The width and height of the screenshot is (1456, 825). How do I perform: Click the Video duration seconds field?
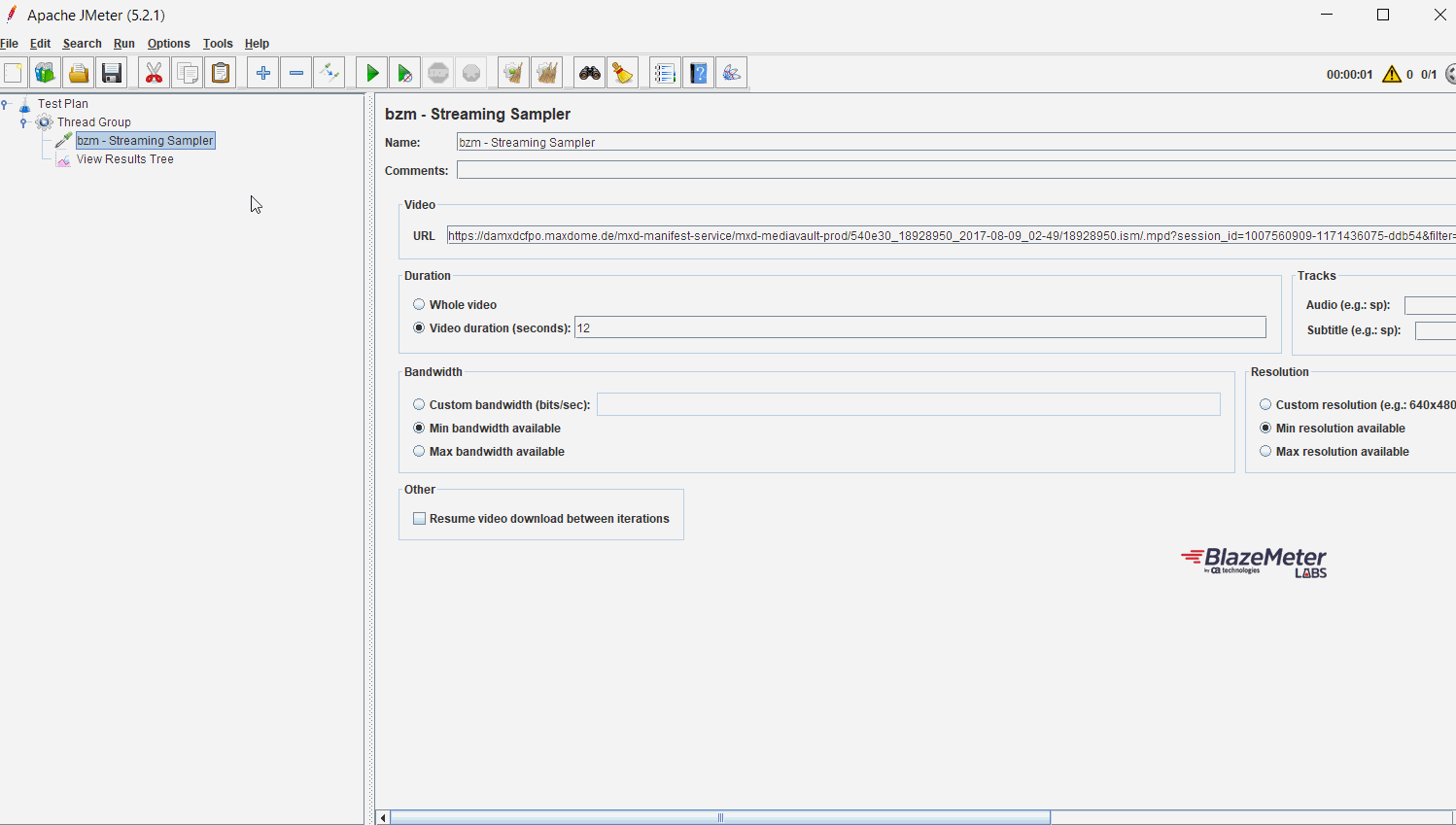(x=920, y=328)
